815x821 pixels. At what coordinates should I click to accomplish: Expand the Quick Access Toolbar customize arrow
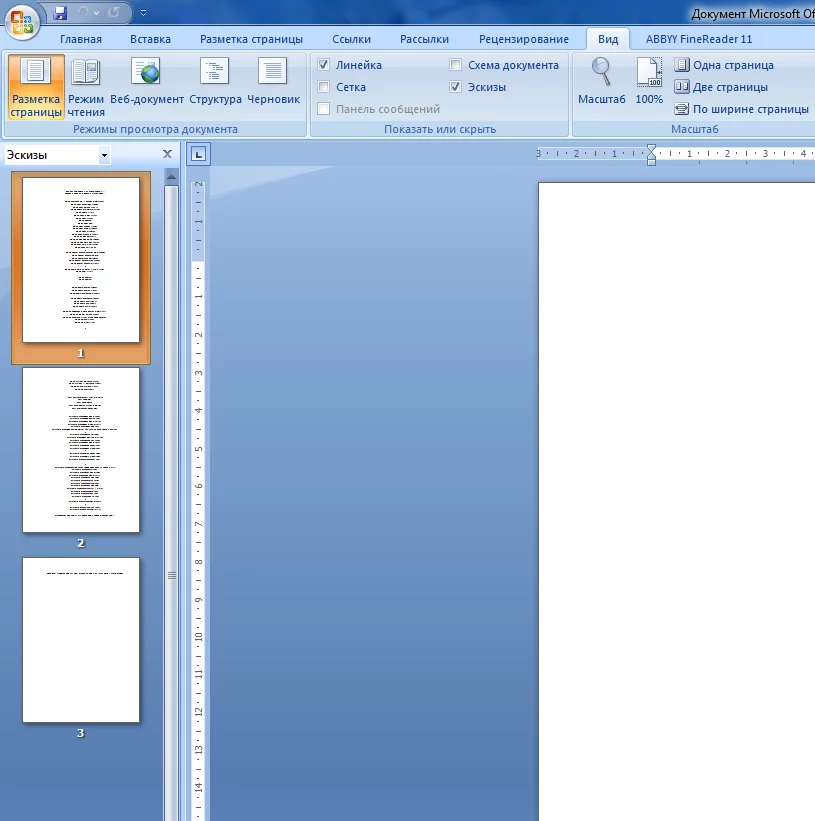click(143, 14)
